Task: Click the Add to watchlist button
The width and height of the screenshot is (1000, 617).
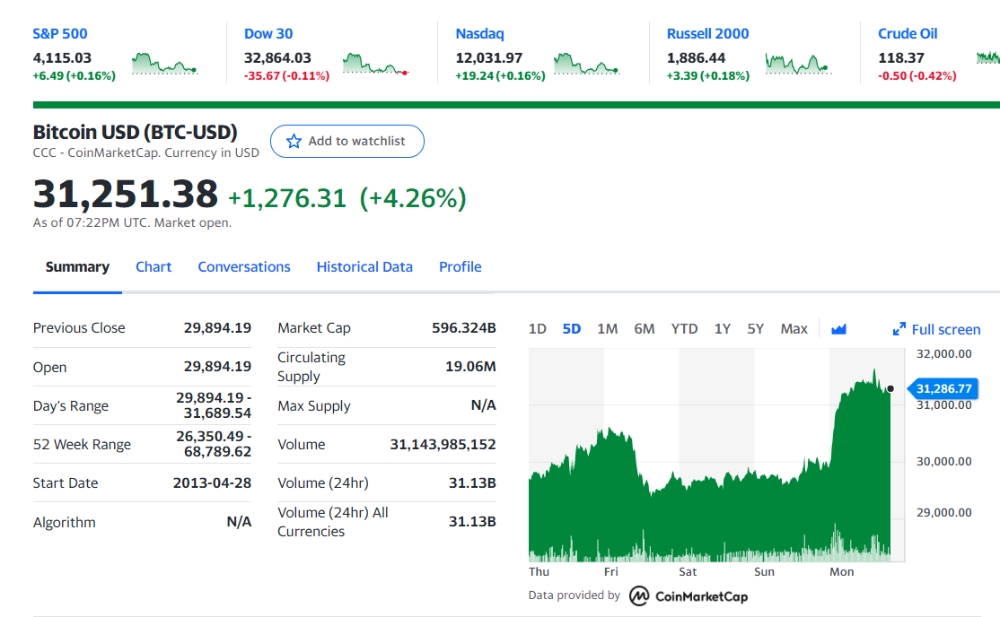Action: (347, 141)
